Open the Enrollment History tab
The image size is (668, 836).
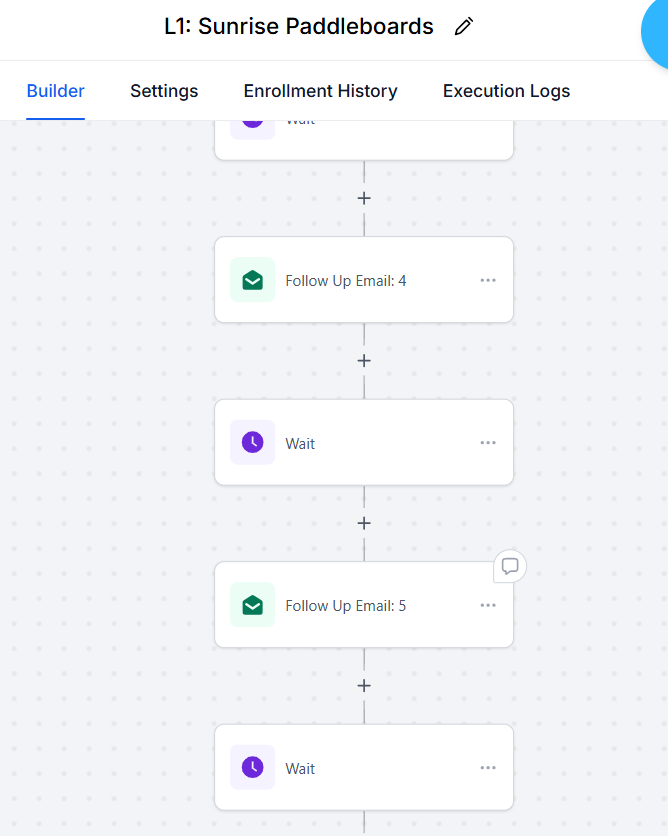(320, 91)
